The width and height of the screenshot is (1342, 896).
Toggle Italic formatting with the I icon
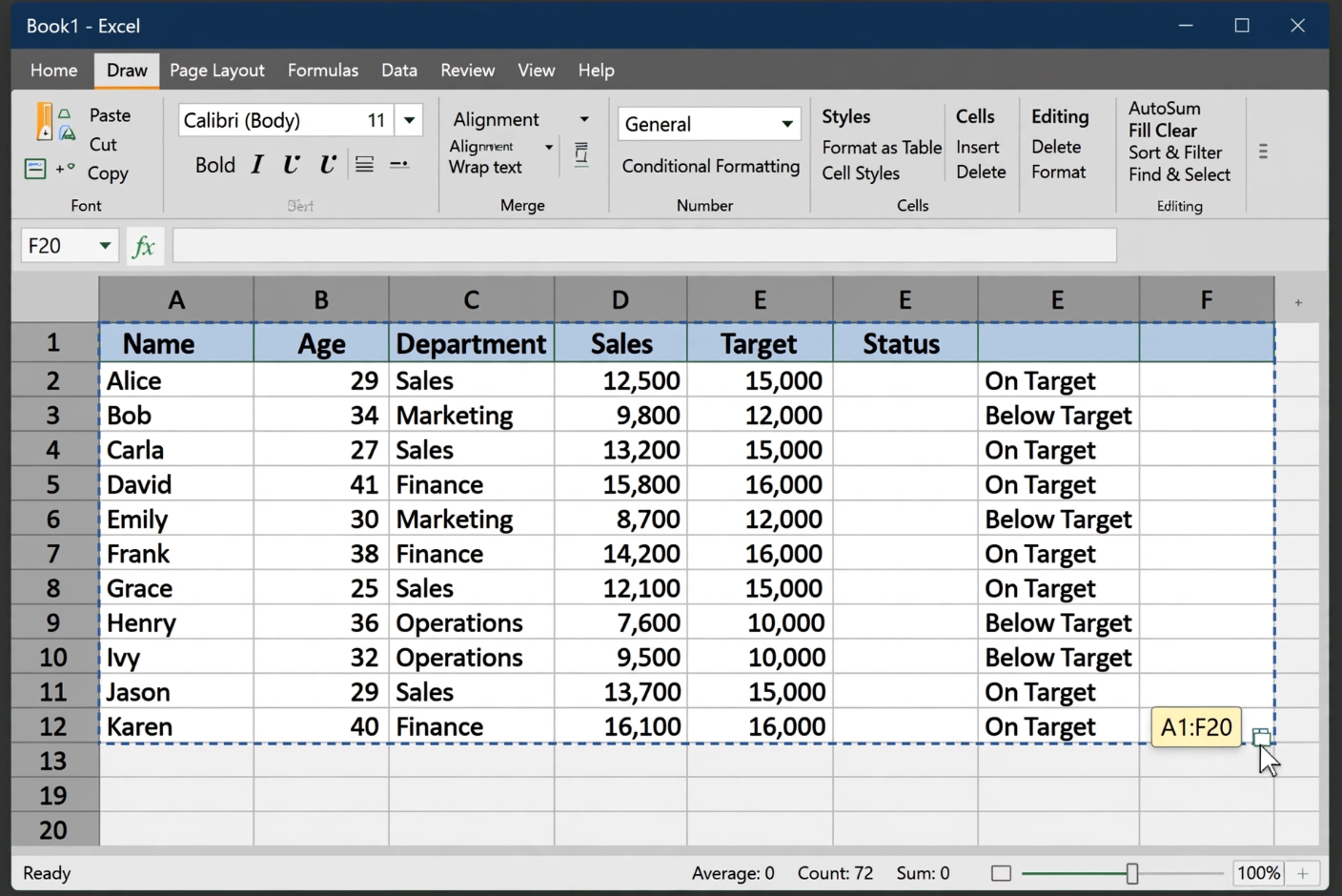pyautogui.click(x=256, y=165)
